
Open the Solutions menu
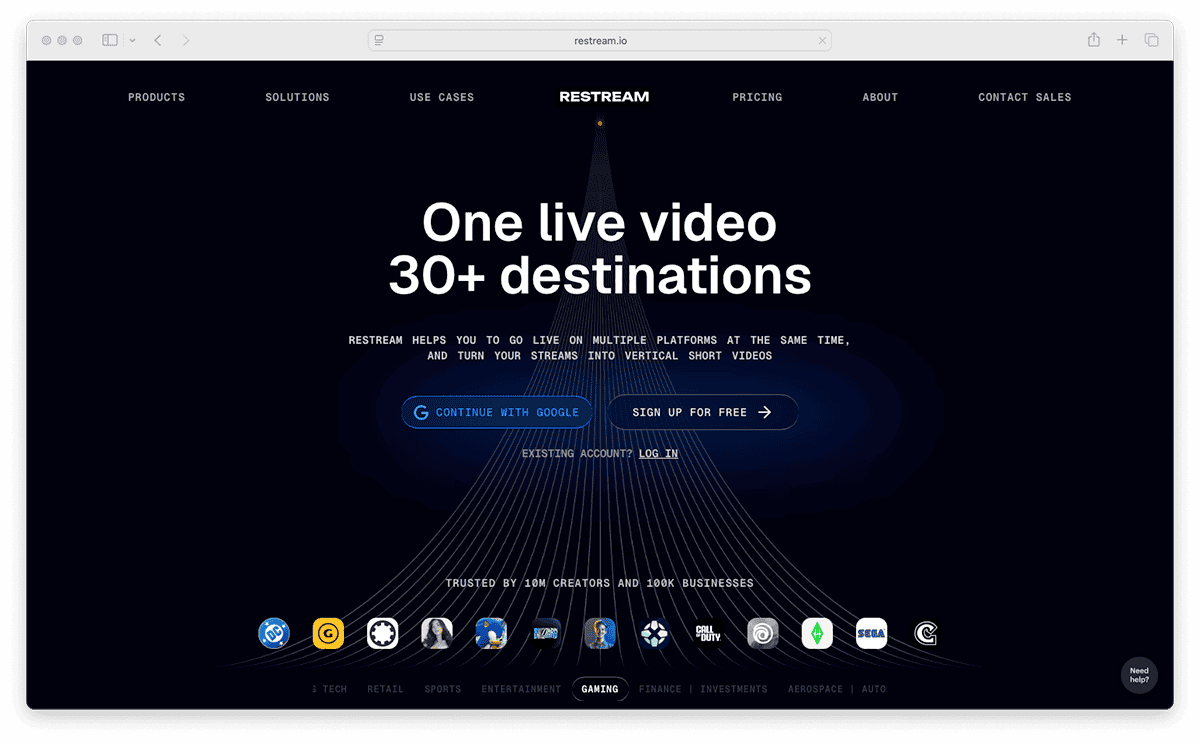[x=297, y=97]
